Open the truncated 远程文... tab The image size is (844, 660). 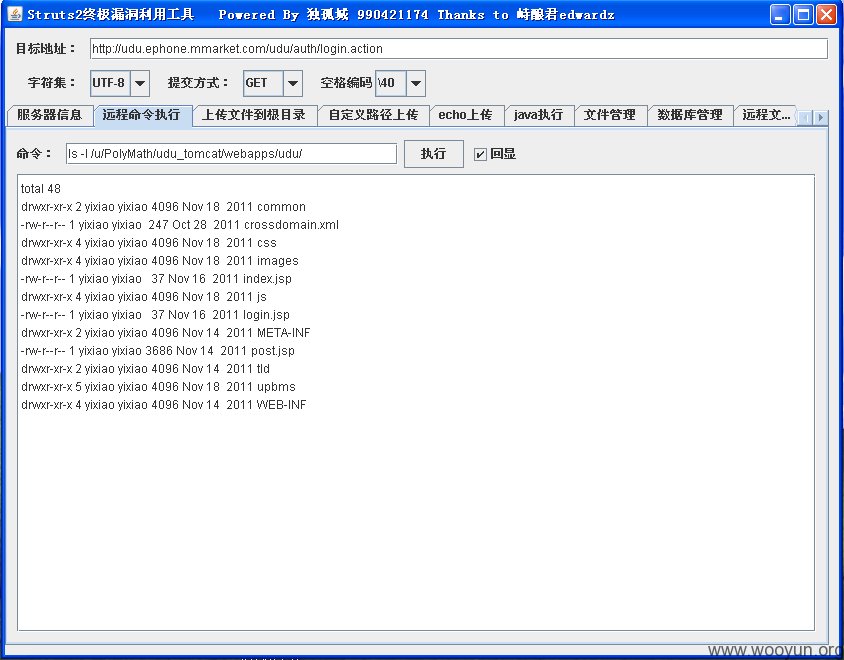(x=766, y=115)
